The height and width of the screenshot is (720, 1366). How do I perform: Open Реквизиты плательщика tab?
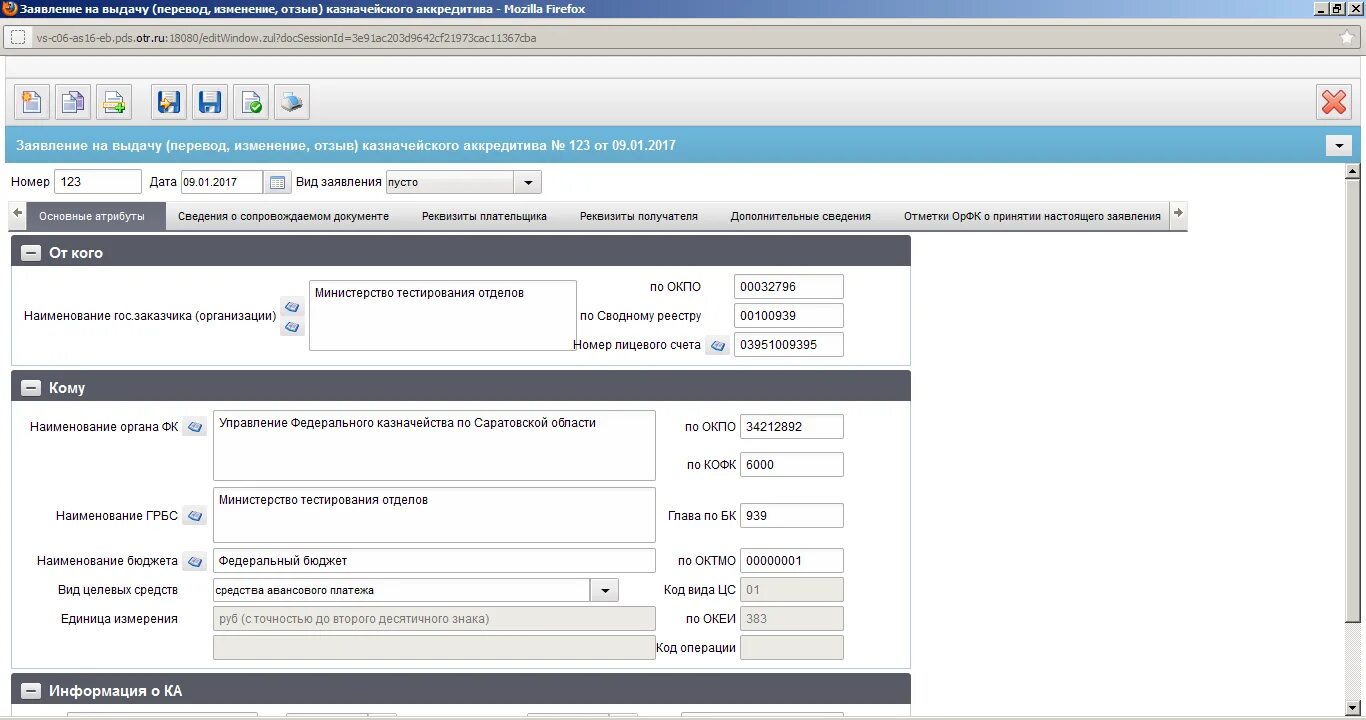click(484, 216)
